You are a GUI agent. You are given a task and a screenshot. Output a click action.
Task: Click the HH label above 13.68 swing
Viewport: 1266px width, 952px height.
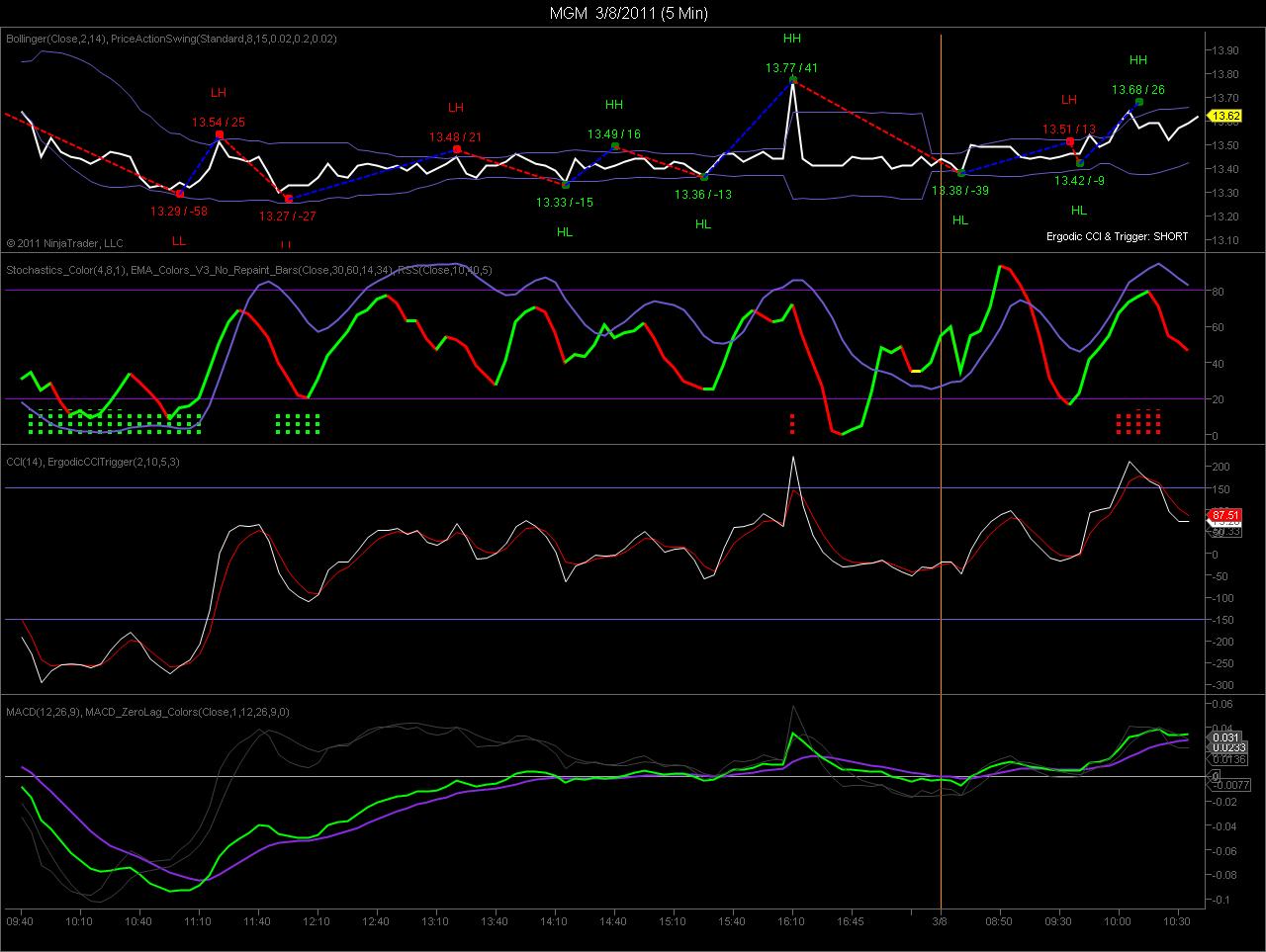pyautogui.click(x=1138, y=60)
